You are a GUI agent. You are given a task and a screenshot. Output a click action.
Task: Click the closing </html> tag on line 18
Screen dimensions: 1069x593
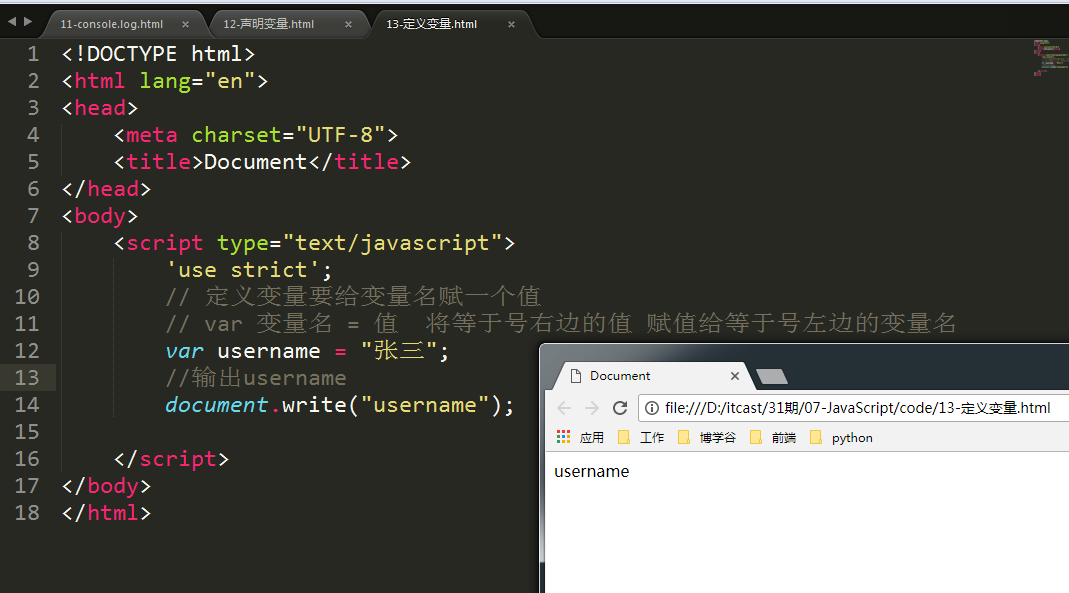pos(106,513)
